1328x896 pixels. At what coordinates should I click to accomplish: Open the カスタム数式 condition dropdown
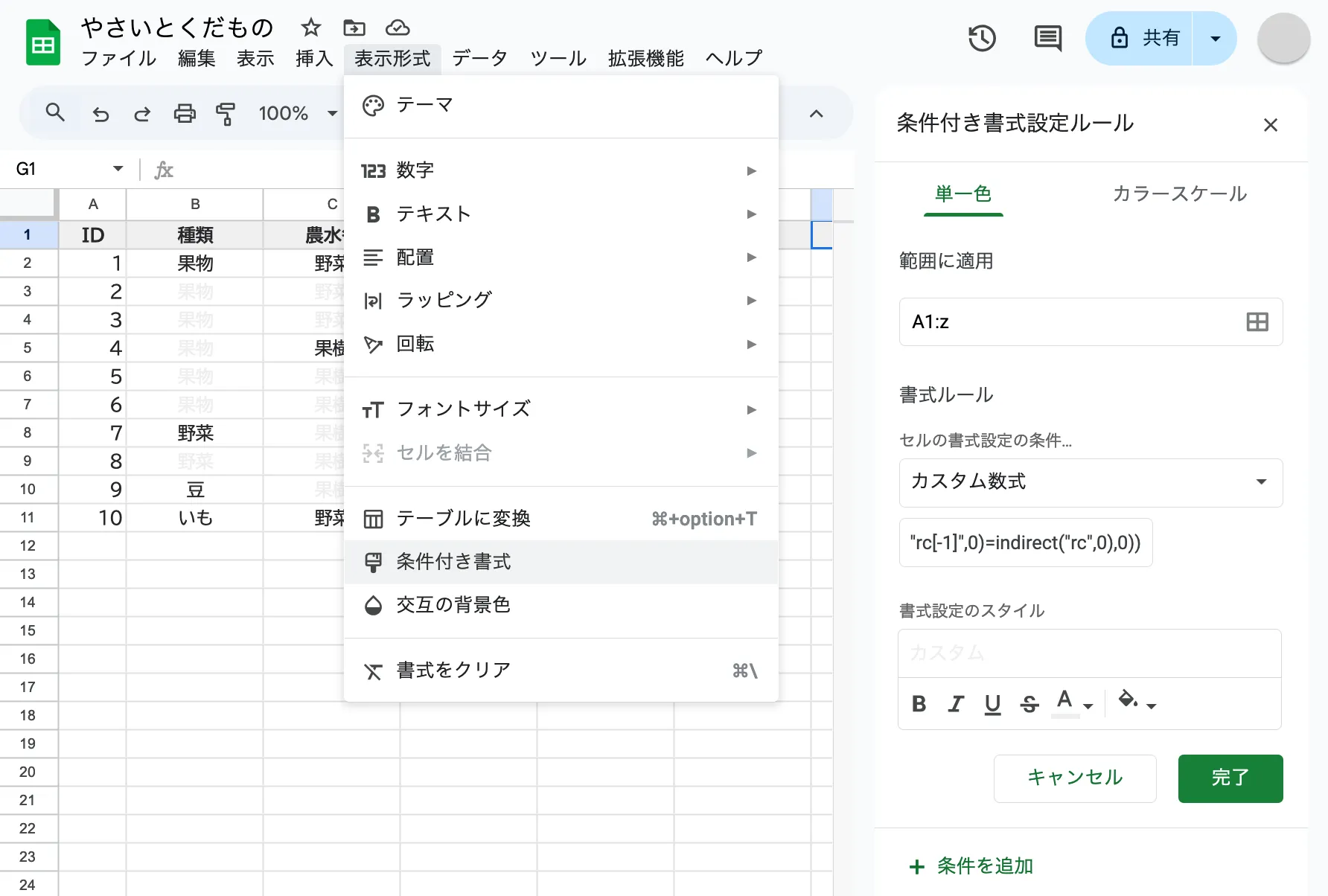1090,482
